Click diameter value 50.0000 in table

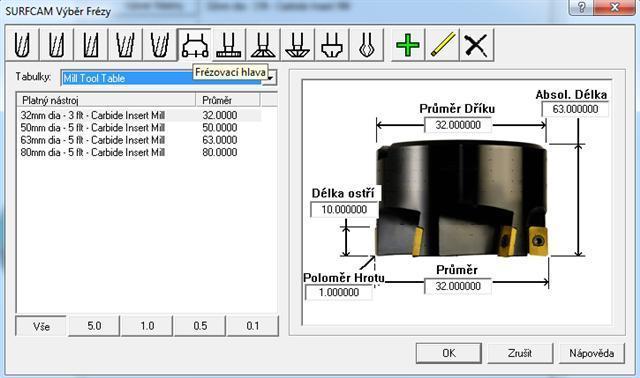(x=220, y=128)
